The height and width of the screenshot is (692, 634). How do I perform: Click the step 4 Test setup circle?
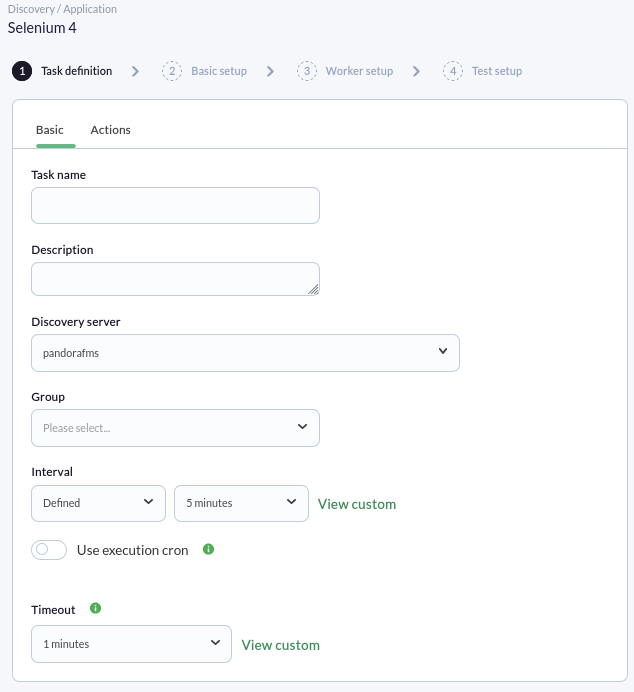pyautogui.click(x=453, y=71)
